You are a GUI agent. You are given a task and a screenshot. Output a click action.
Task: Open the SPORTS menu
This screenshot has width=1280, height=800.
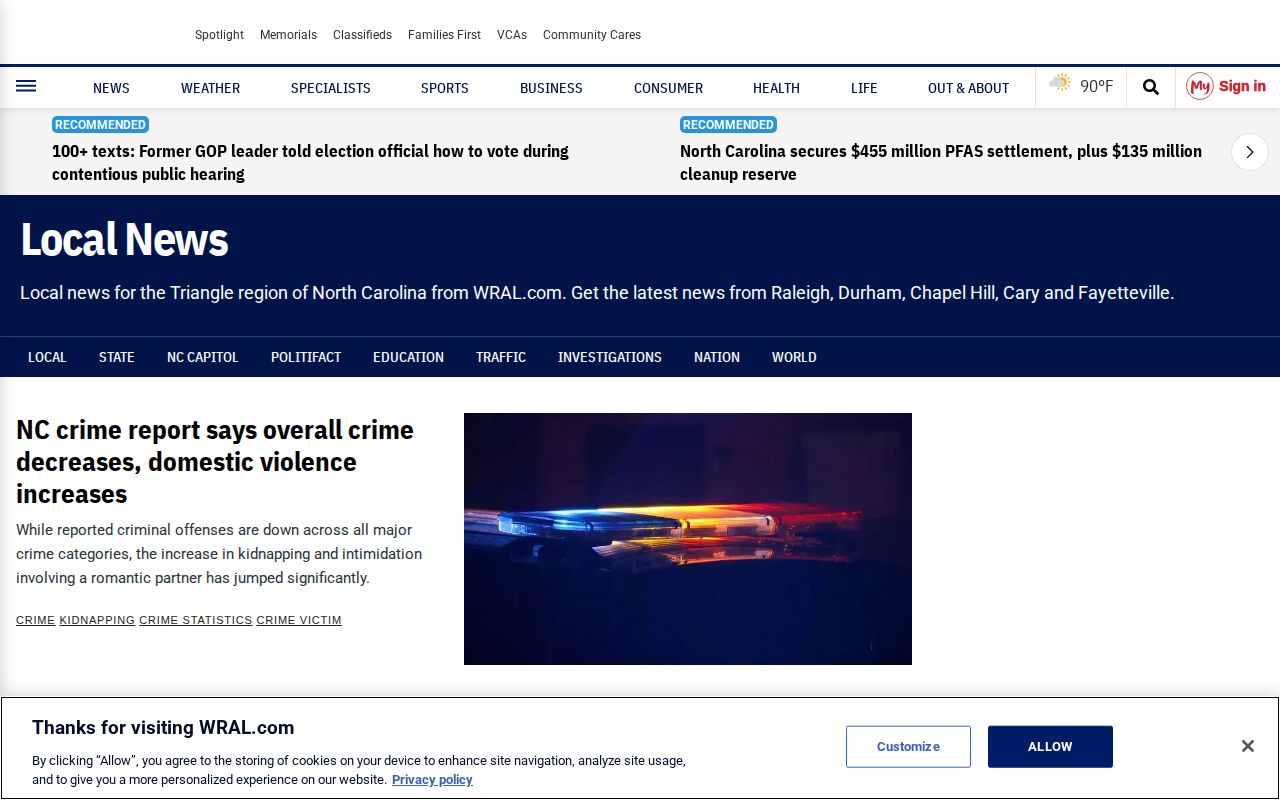pos(445,88)
